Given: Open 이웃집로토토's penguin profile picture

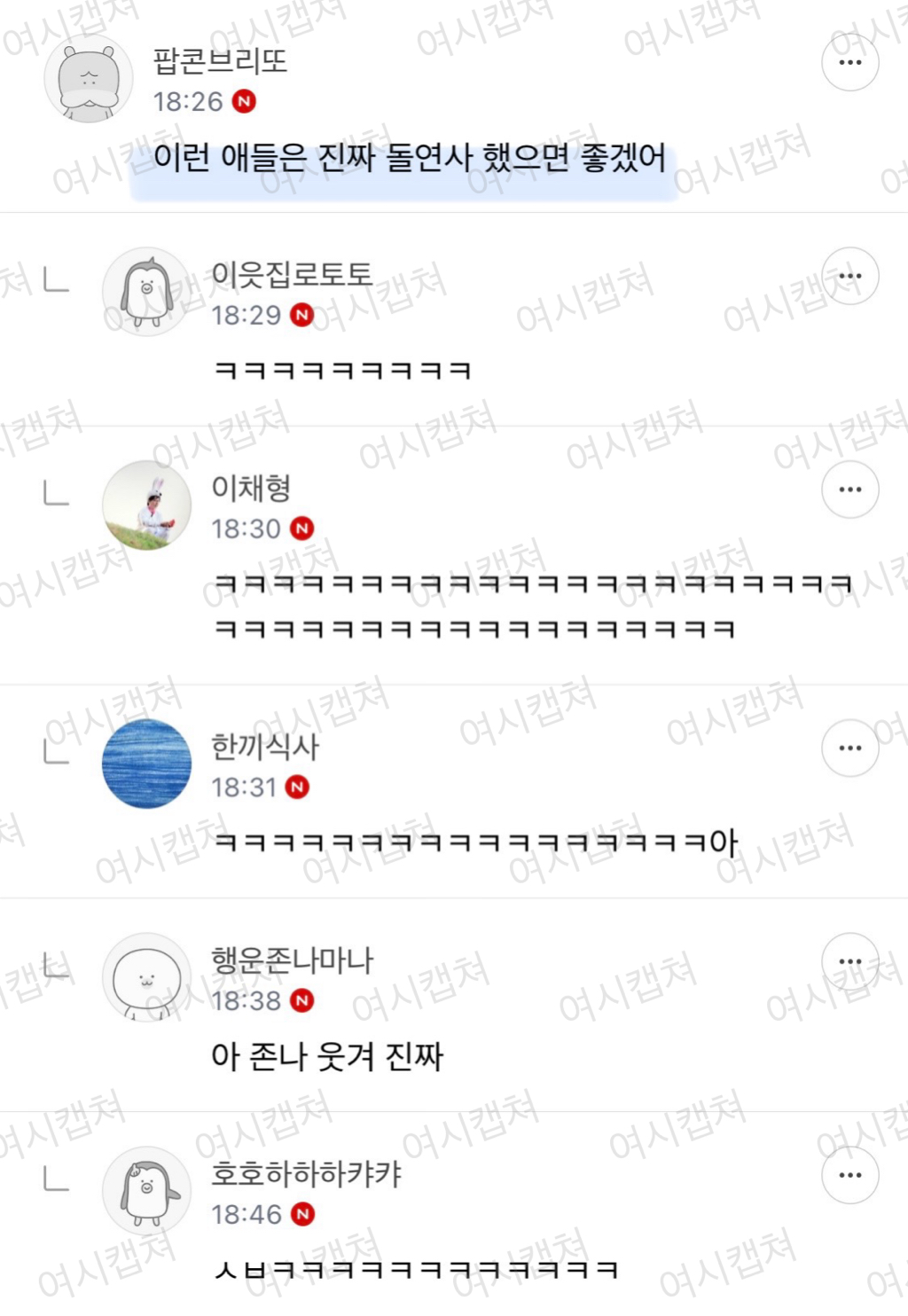Looking at the screenshot, I should (x=146, y=292).
